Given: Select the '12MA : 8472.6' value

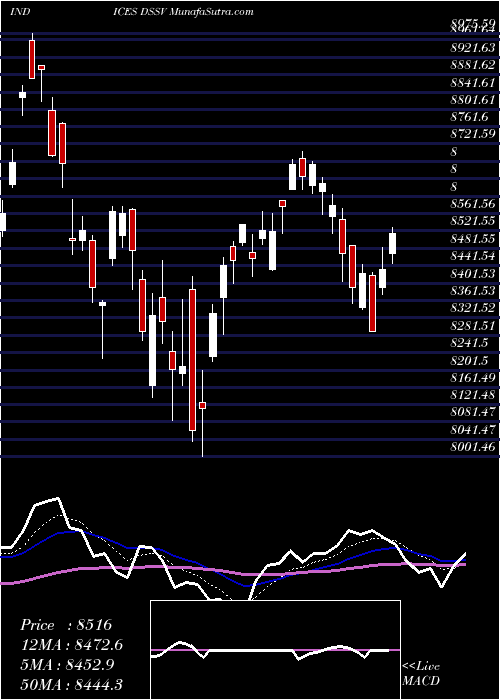Looking at the screenshot, I should coord(71,645).
